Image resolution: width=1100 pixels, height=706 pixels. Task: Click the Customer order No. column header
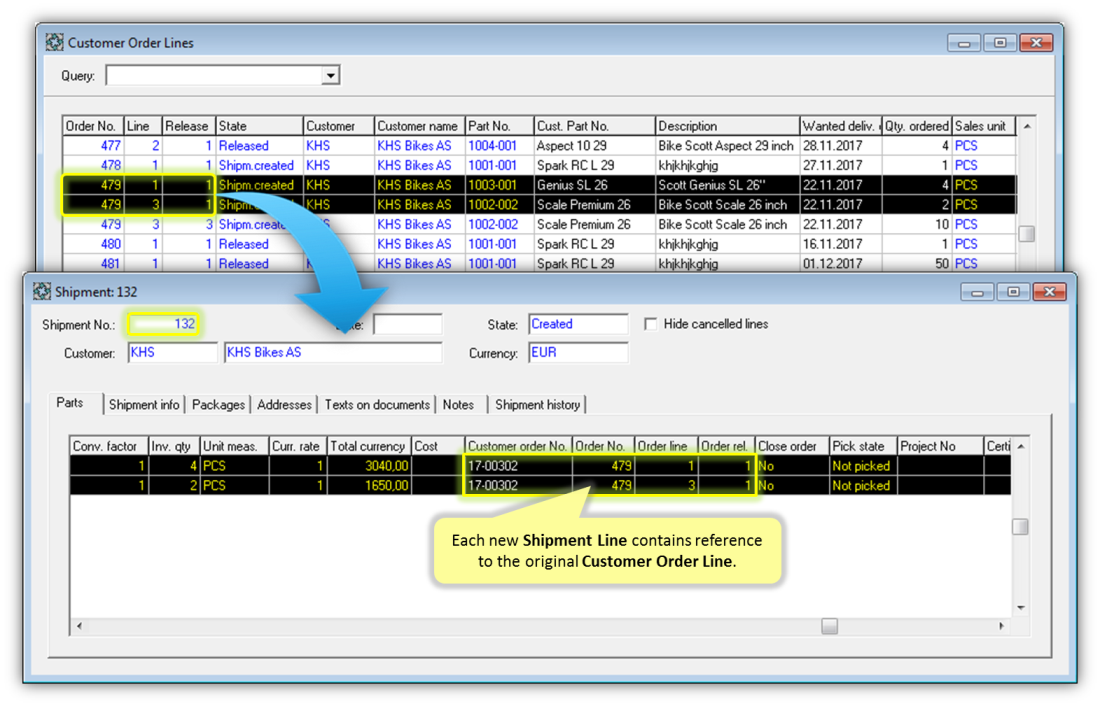pyautogui.click(x=518, y=446)
